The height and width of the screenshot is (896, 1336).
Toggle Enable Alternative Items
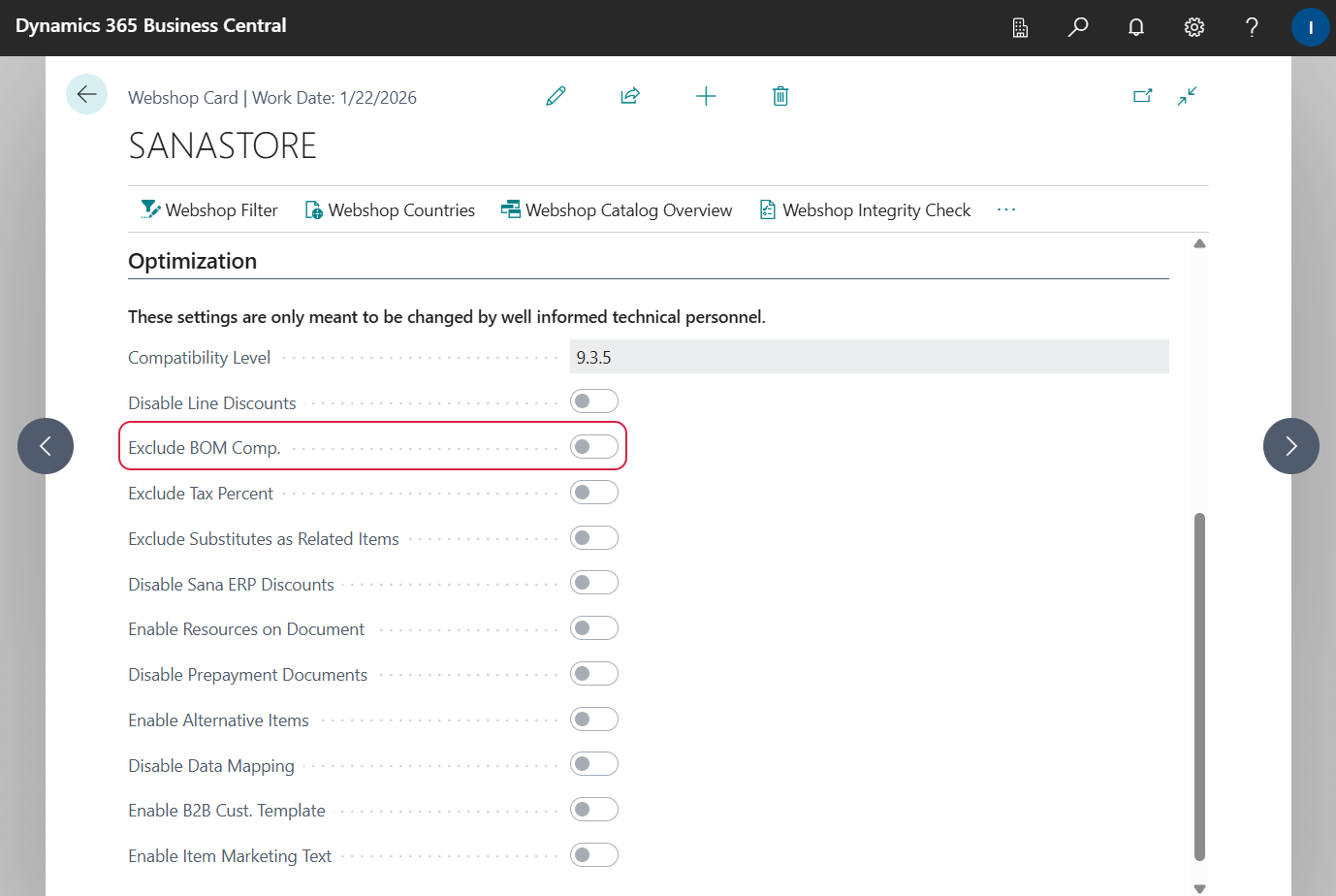pos(594,720)
